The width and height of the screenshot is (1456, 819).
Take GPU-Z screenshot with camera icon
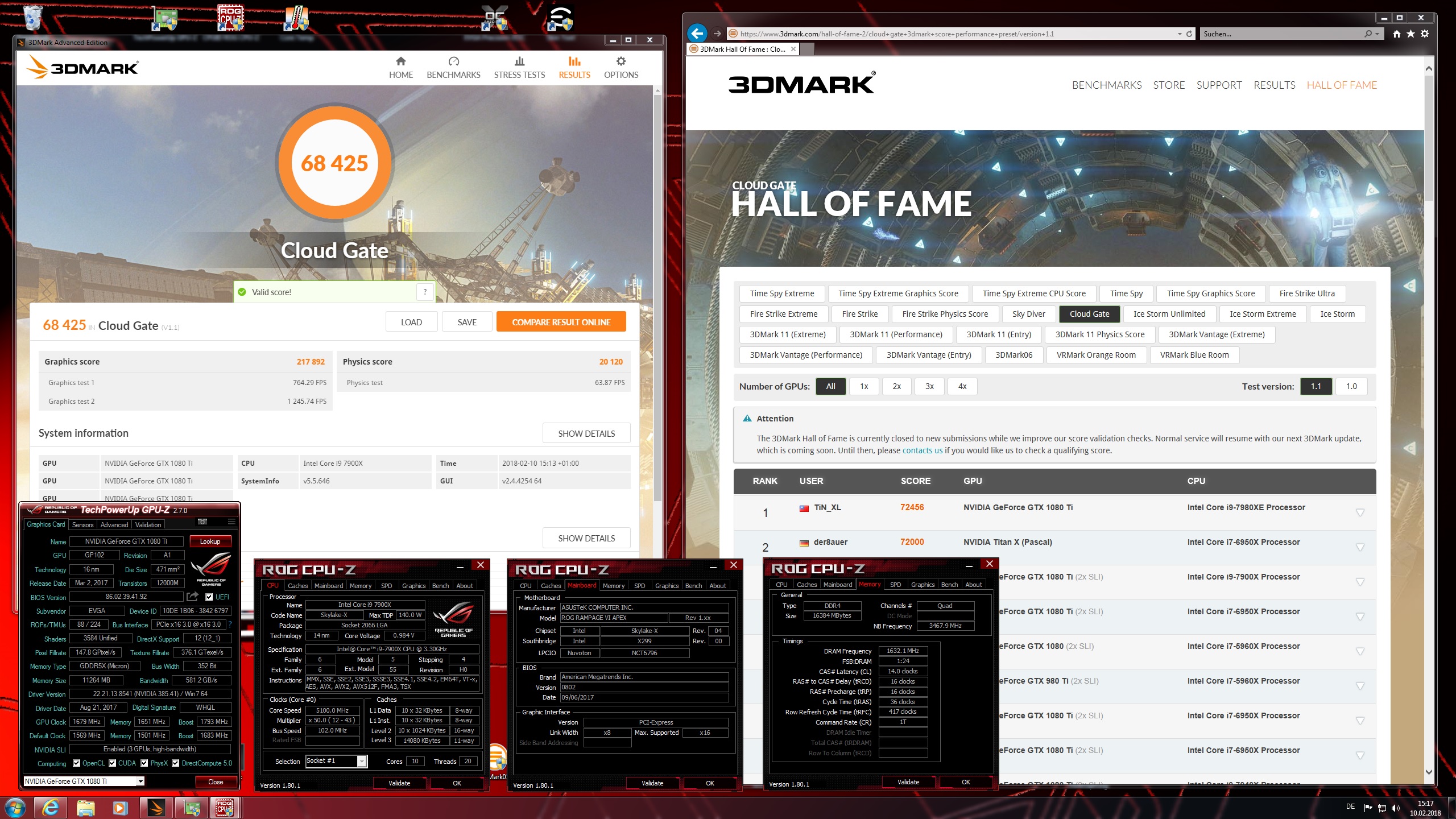pos(202,522)
